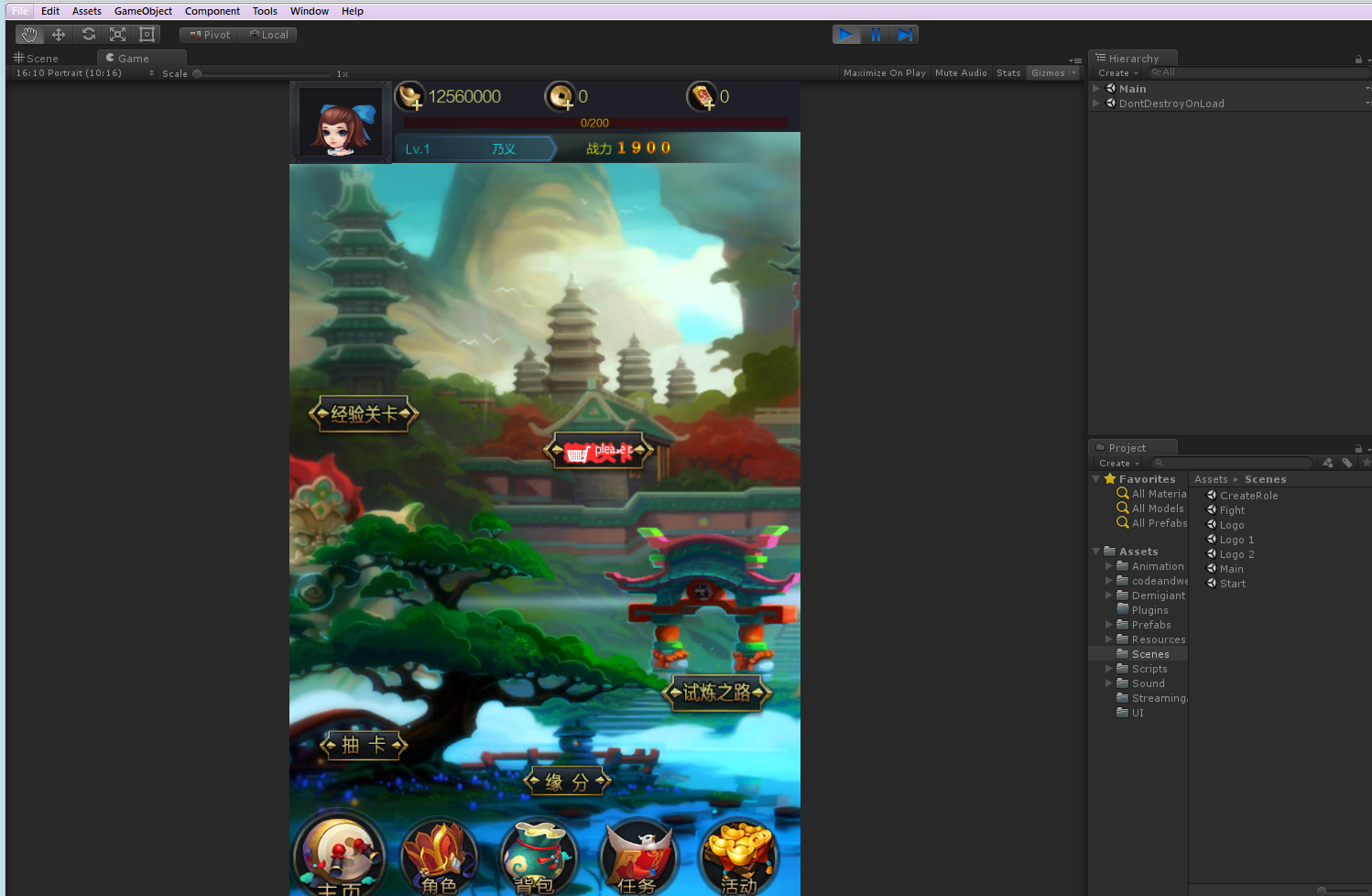Click the Pause button
The image size is (1372, 896).
(x=876, y=35)
